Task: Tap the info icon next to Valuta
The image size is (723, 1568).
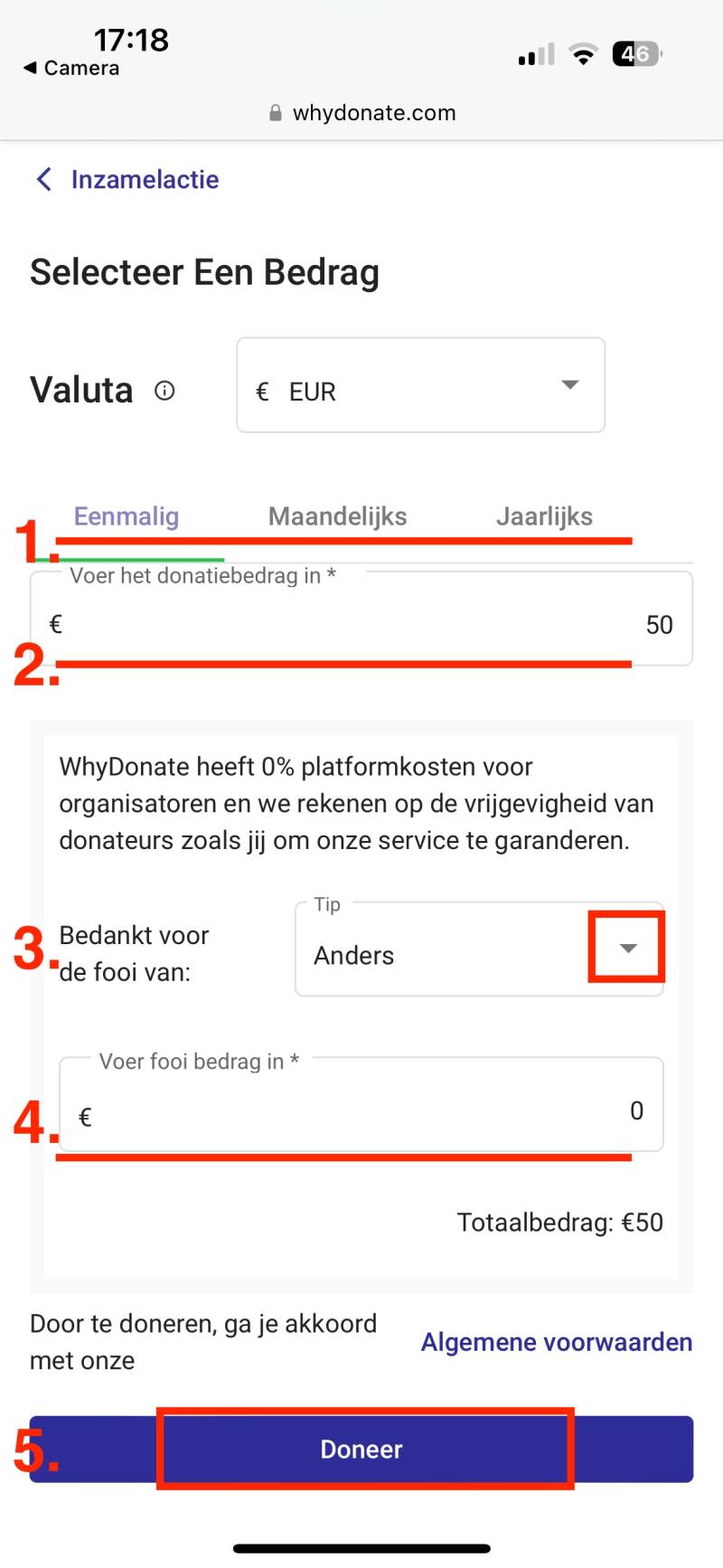Action: (x=164, y=391)
